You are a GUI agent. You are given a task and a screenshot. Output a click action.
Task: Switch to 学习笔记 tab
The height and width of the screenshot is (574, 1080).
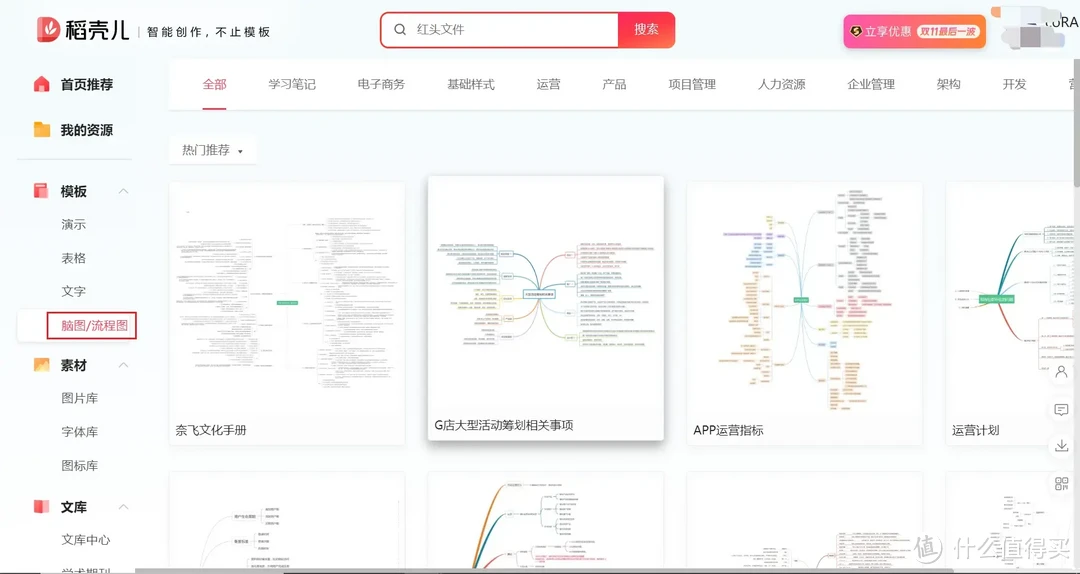[292, 85]
